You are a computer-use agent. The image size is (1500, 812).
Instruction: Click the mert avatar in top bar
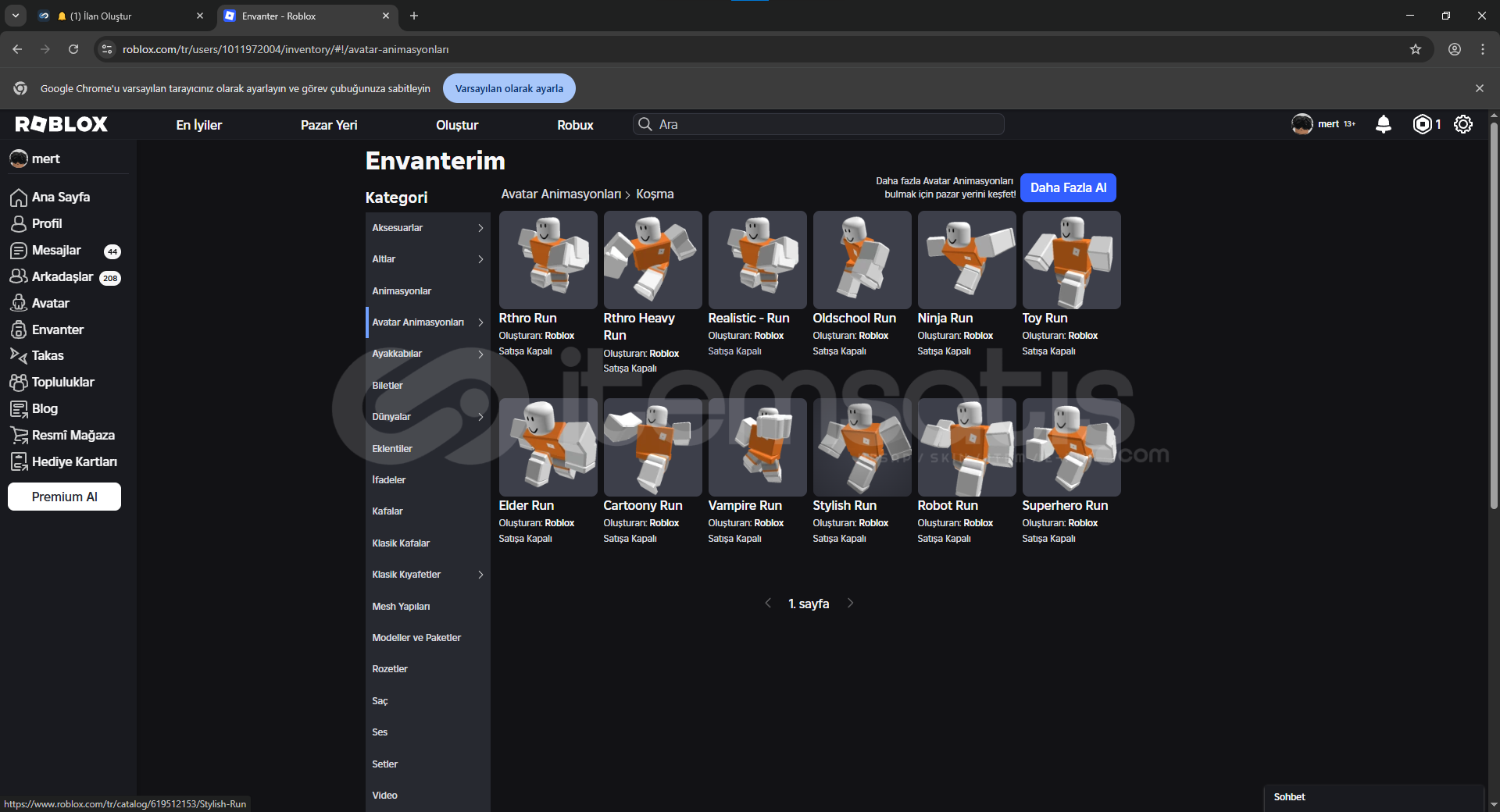tap(1302, 124)
